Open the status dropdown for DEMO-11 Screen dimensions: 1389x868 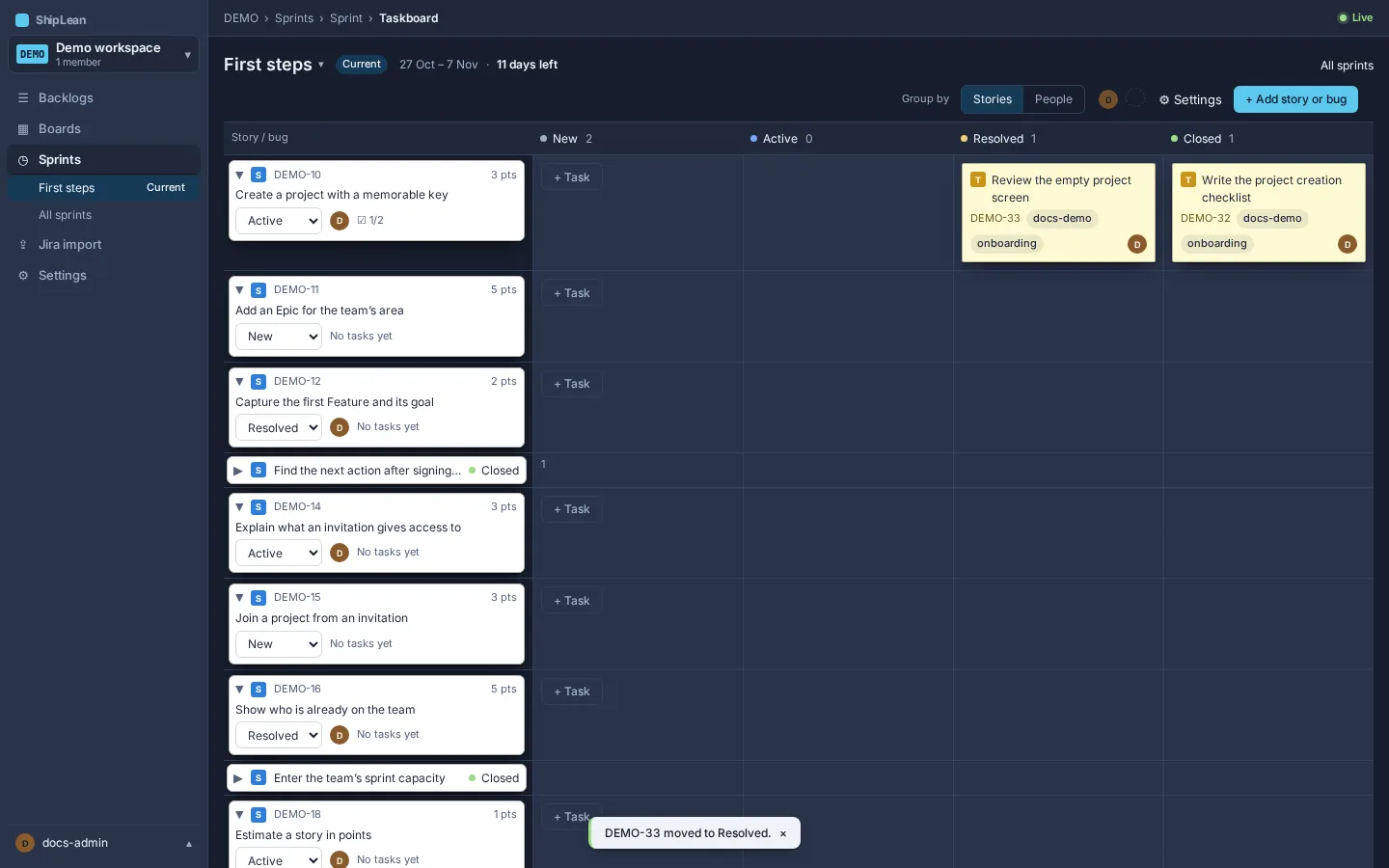point(279,337)
